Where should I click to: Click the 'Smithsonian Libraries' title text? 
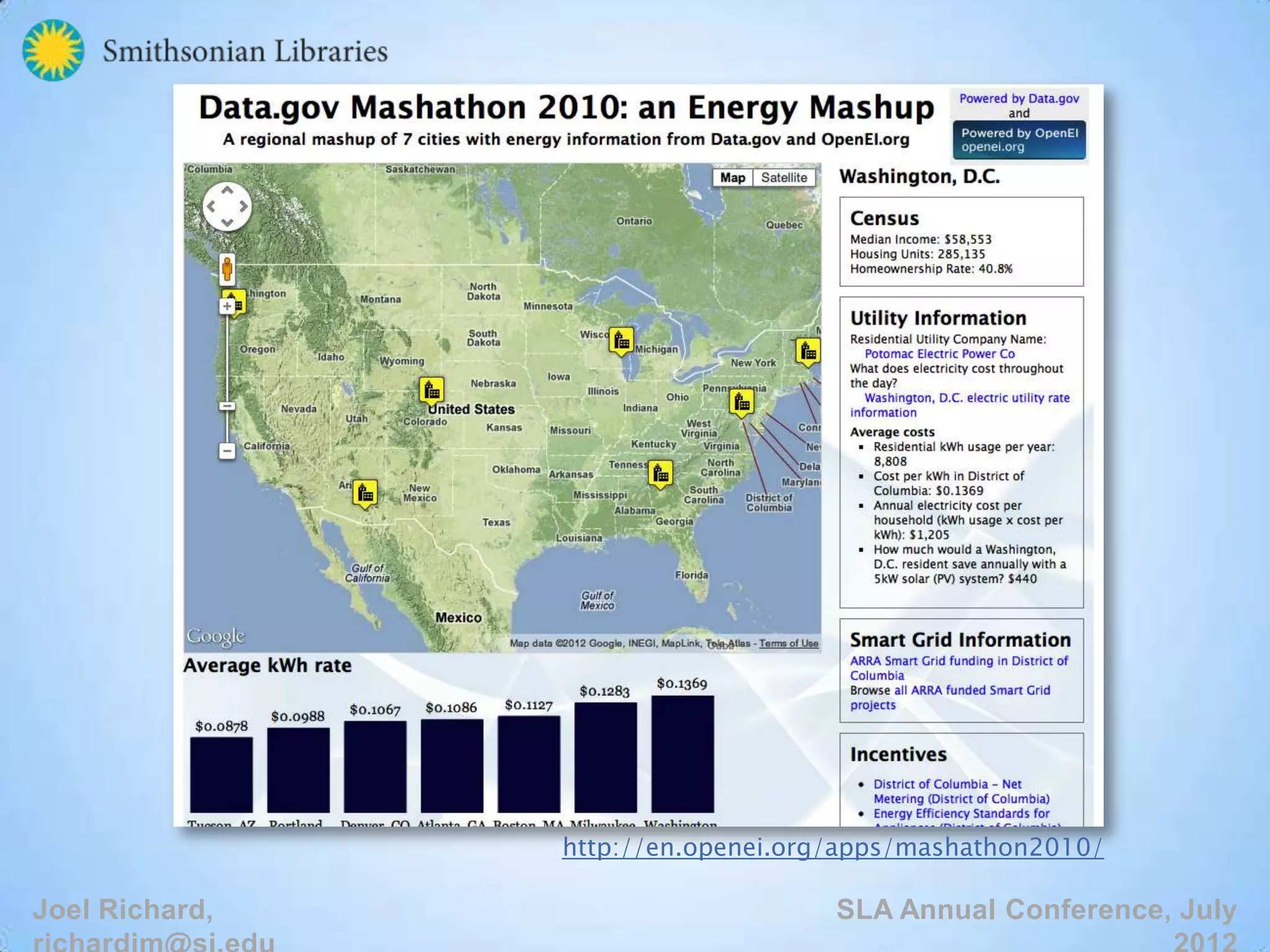click(x=245, y=51)
